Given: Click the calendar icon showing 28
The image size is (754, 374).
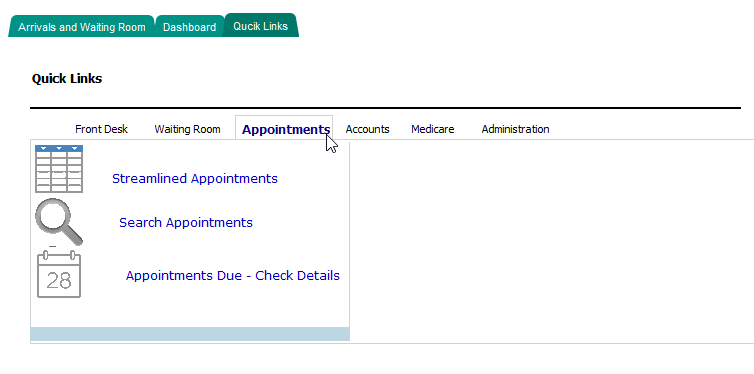Looking at the screenshot, I should (59, 274).
